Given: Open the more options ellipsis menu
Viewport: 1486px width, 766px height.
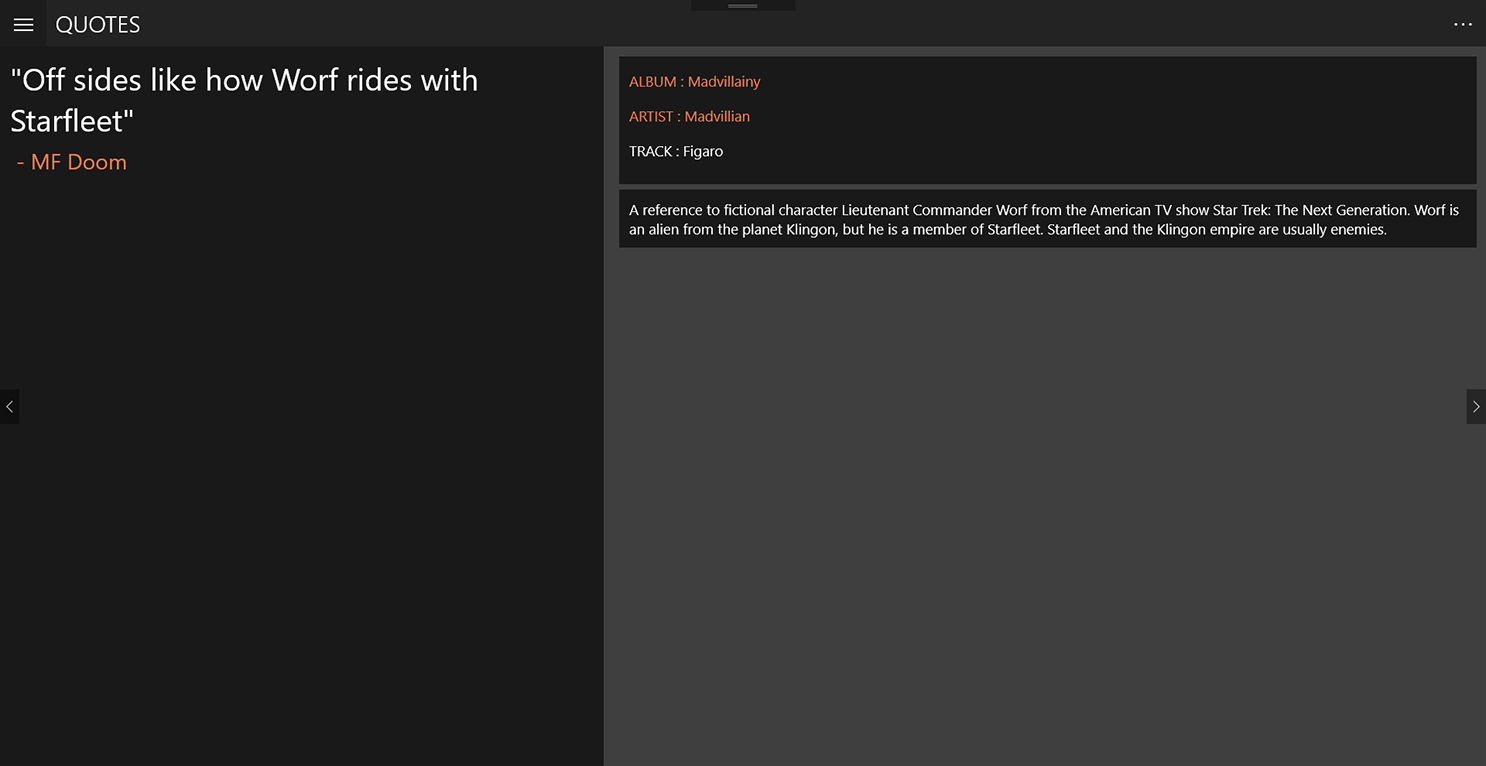Looking at the screenshot, I should coord(1463,24).
